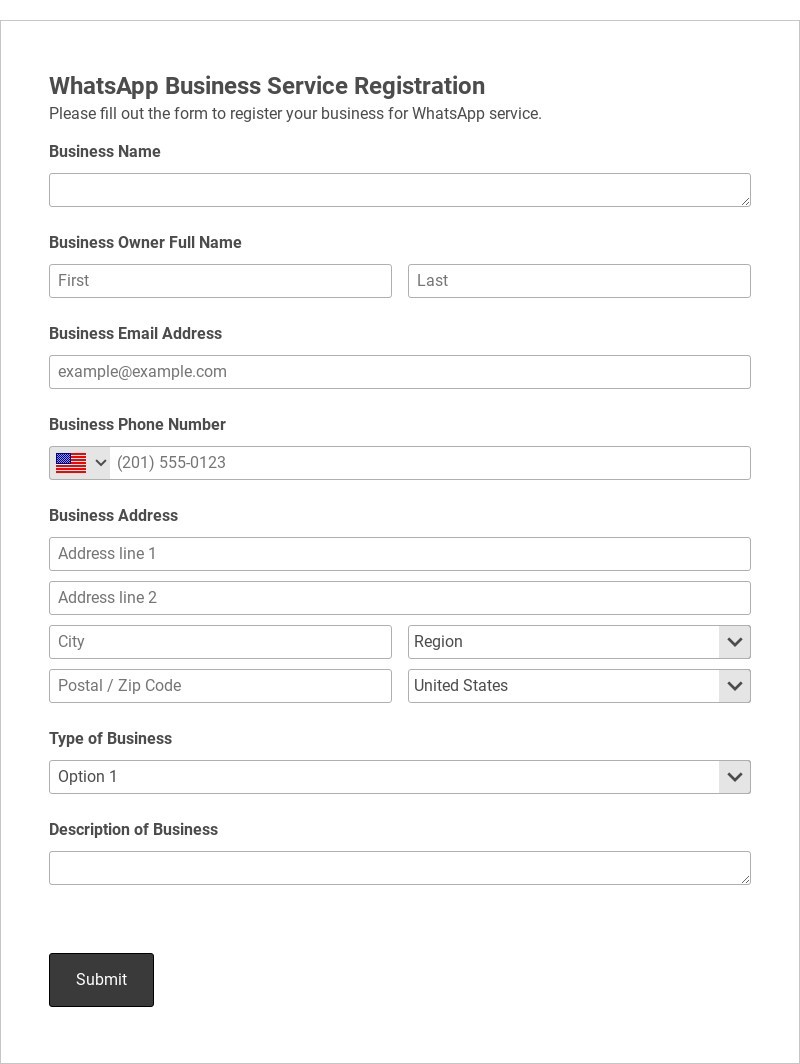This screenshot has height=1064, width=800.
Task: Click the Address line 1 field
Action: pyautogui.click(x=400, y=554)
